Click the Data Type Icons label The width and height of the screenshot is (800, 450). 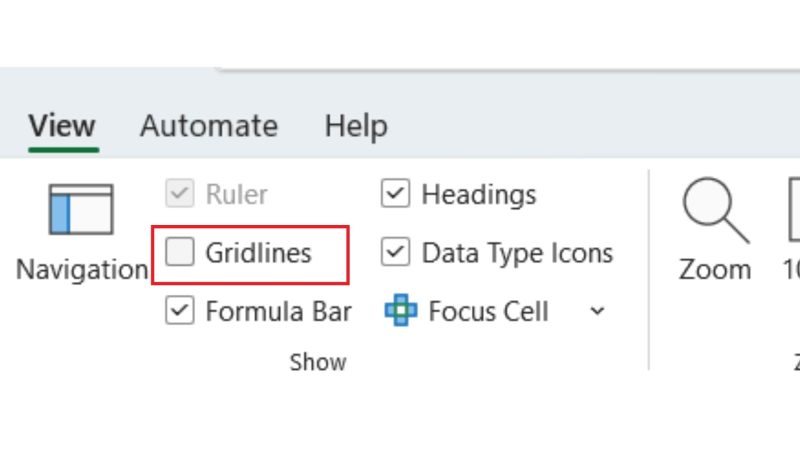tap(517, 253)
